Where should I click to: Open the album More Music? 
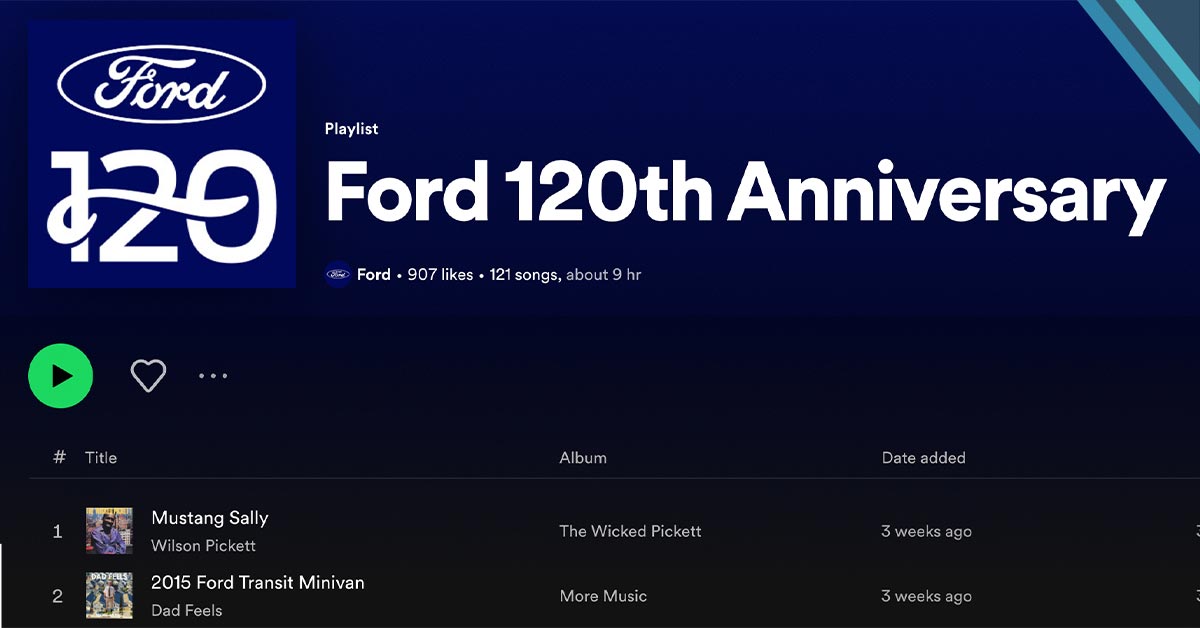[x=602, y=596]
